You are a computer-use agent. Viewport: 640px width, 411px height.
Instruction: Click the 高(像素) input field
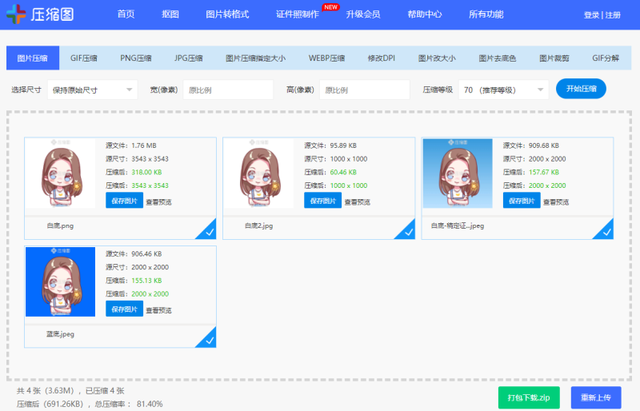point(364,90)
